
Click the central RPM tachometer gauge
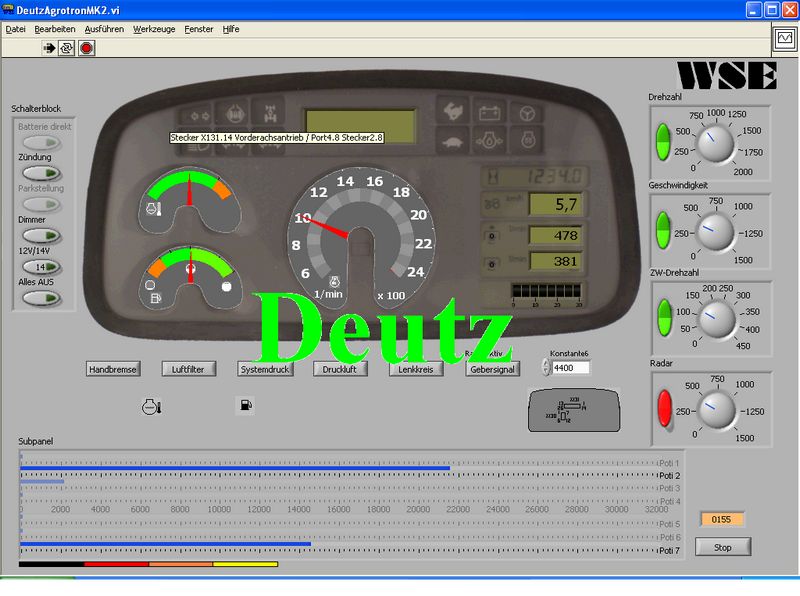[x=361, y=237]
